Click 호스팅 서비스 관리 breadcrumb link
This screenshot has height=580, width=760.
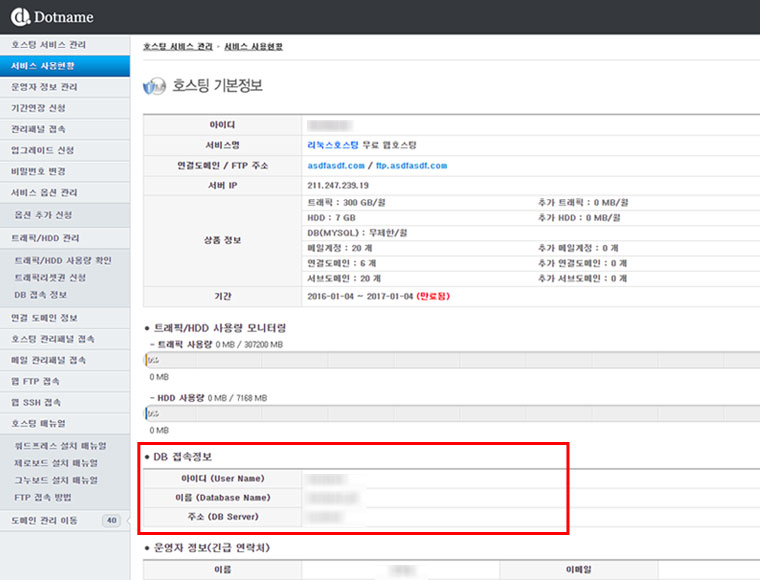(x=178, y=47)
